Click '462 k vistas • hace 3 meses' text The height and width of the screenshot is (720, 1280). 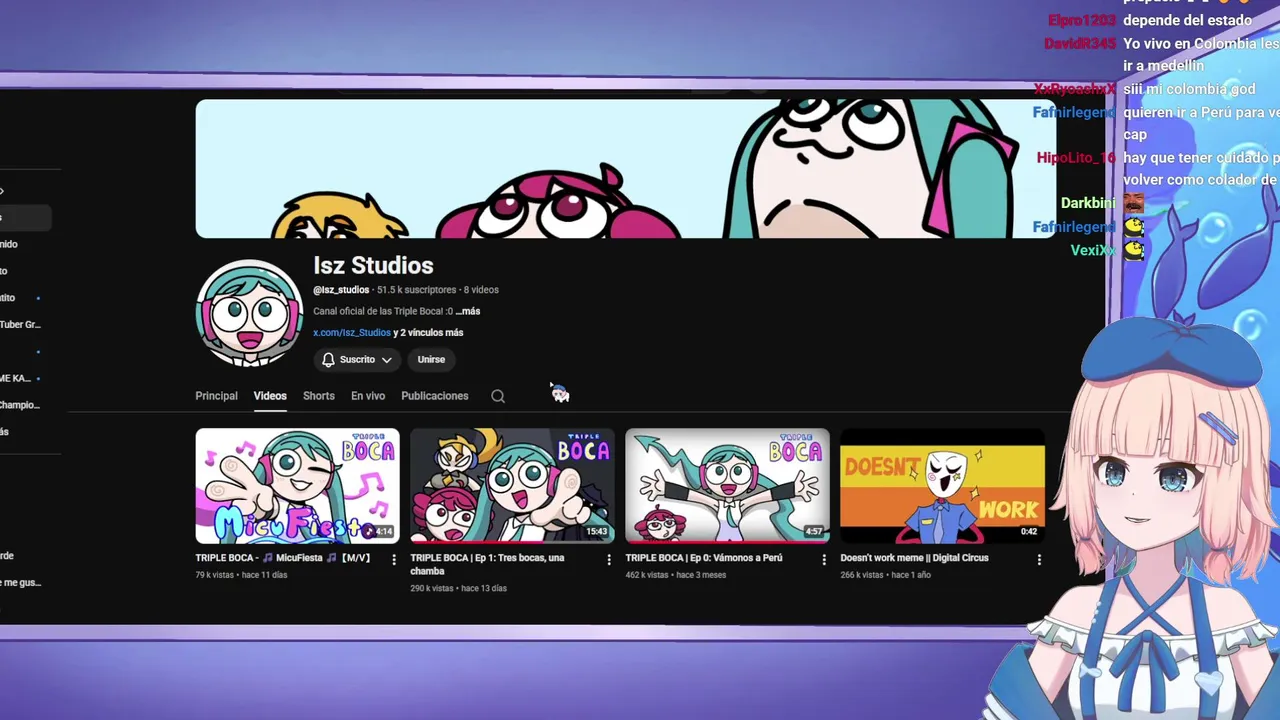pos(675,575)
